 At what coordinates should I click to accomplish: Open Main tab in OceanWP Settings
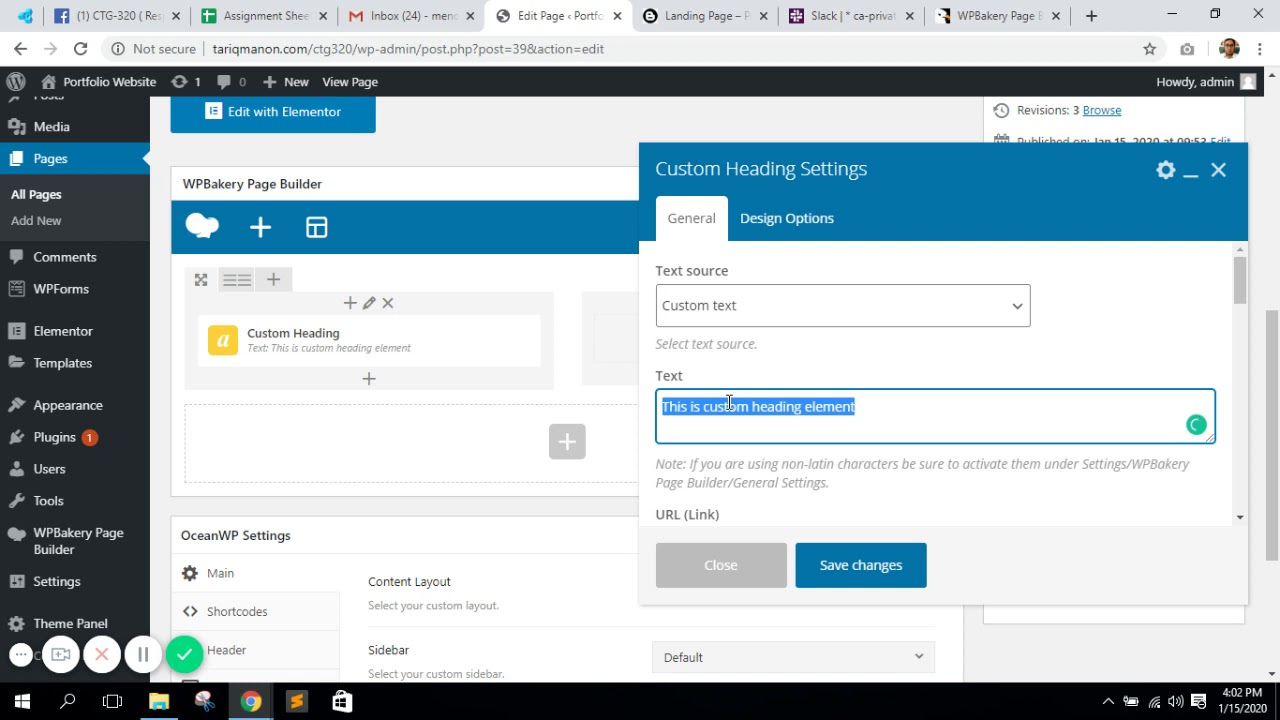click(256, 573)
